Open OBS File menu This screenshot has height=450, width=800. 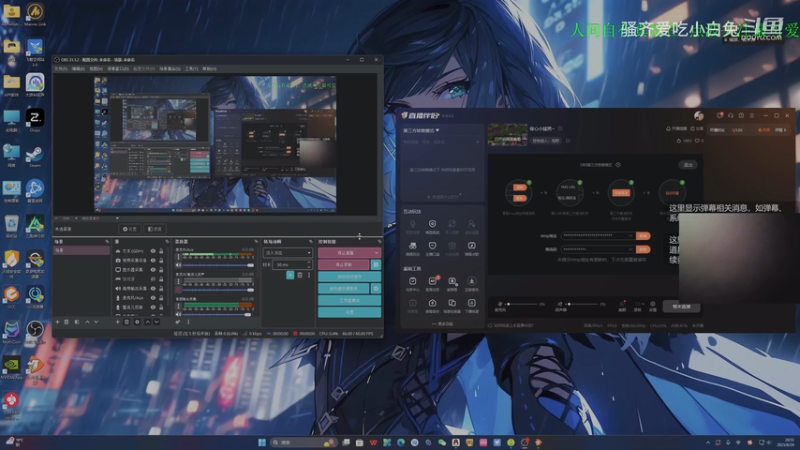(61, 68)
